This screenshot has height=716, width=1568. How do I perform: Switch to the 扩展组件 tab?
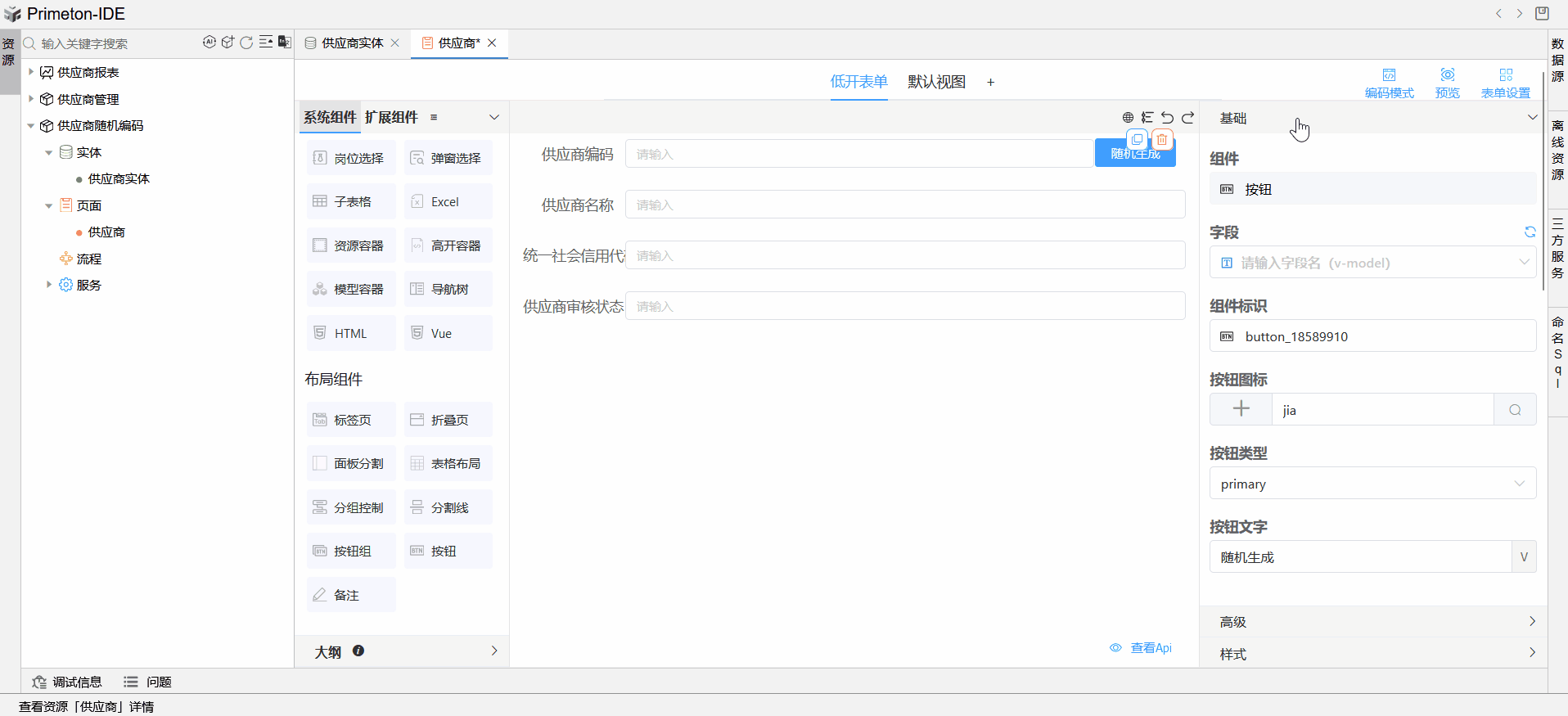391,118
